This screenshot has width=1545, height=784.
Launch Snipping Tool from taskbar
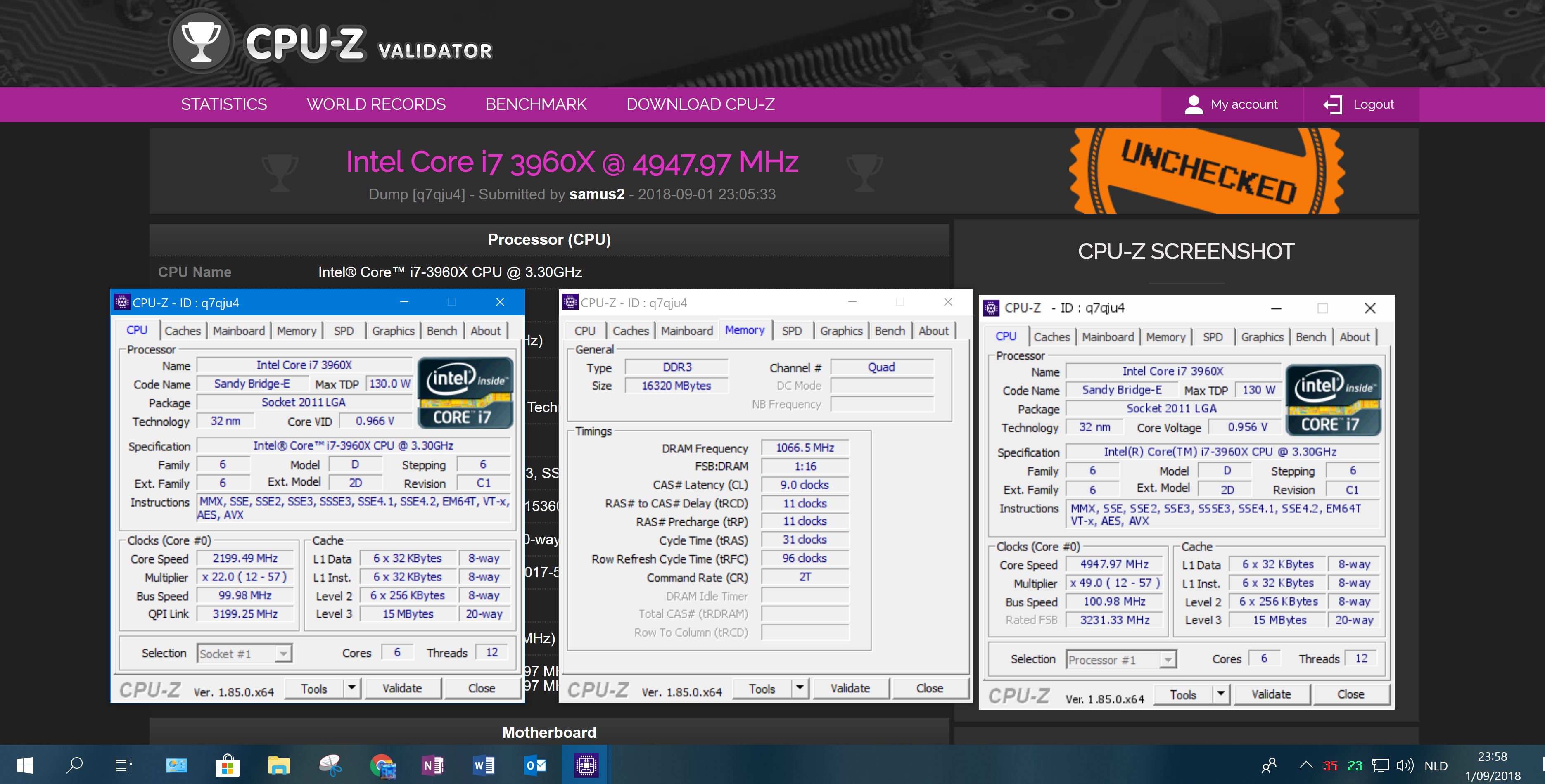tap(330, 765)
